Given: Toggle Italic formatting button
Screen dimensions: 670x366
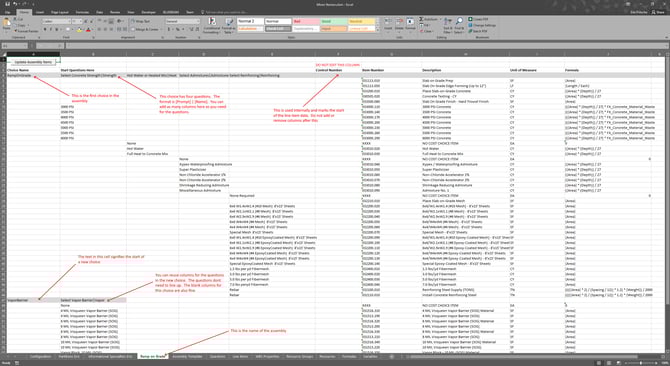Looking at the screenshot, I should click(x=51, y=30).
